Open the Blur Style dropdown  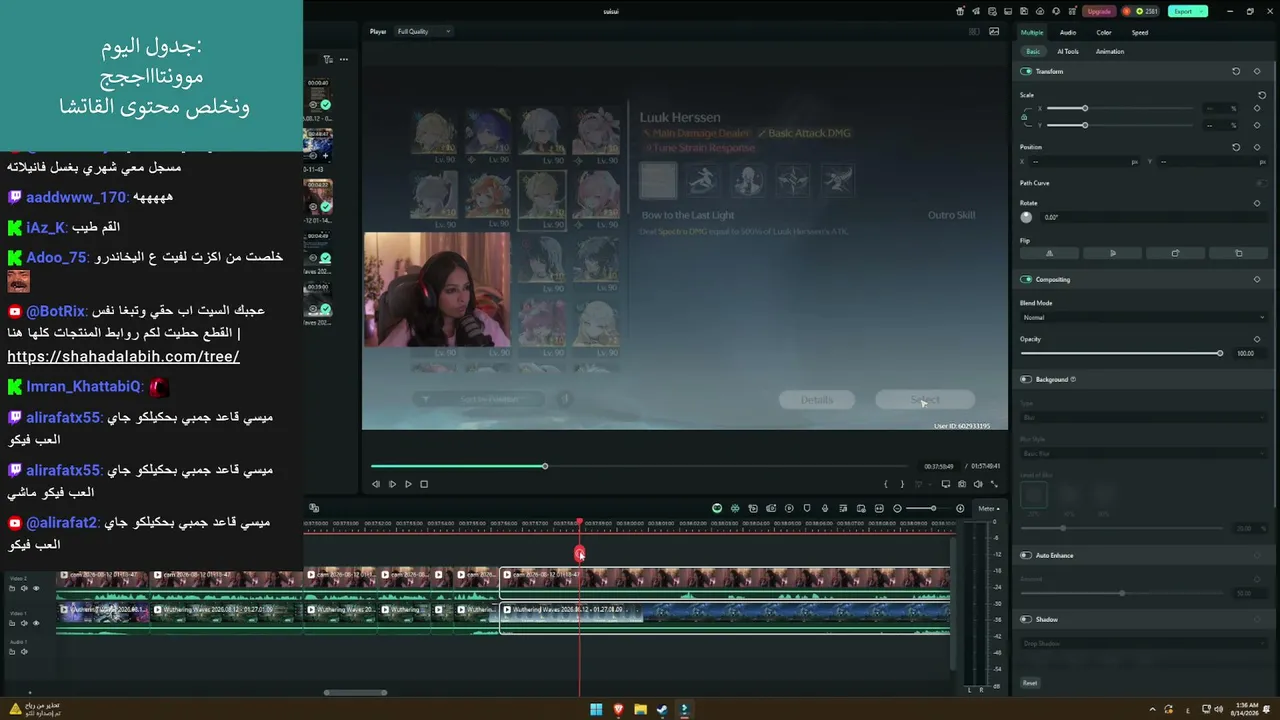click(x=1143, y=453)
